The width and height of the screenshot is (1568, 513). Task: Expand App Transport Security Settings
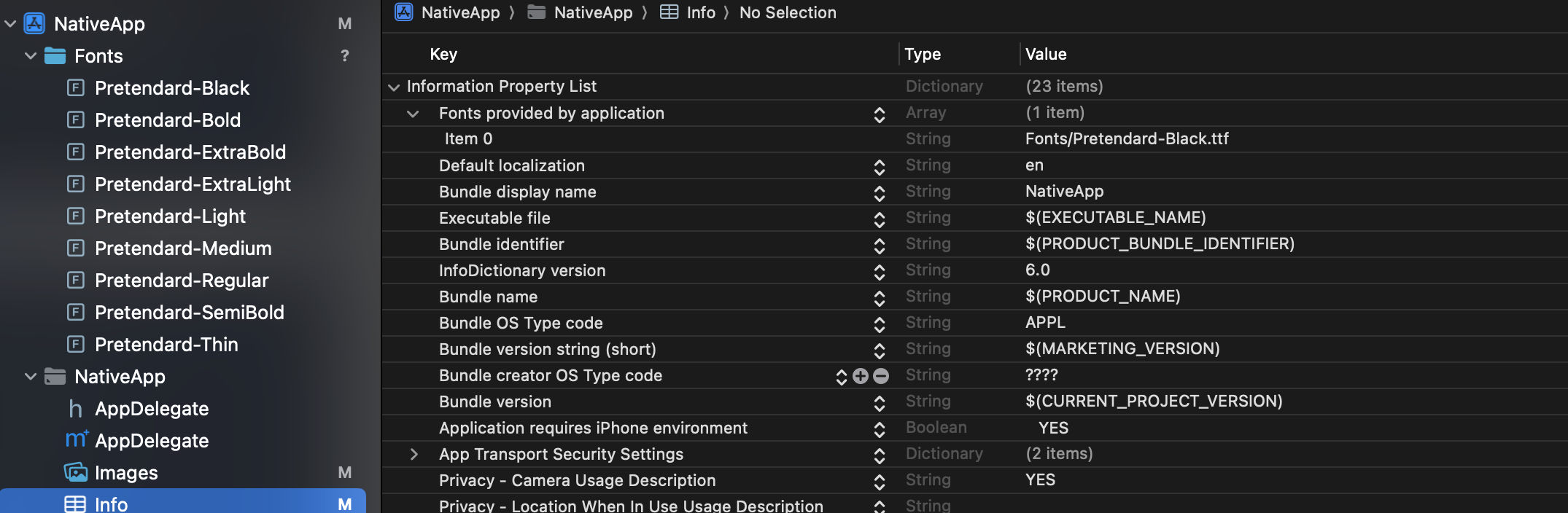tap(414, 455)
